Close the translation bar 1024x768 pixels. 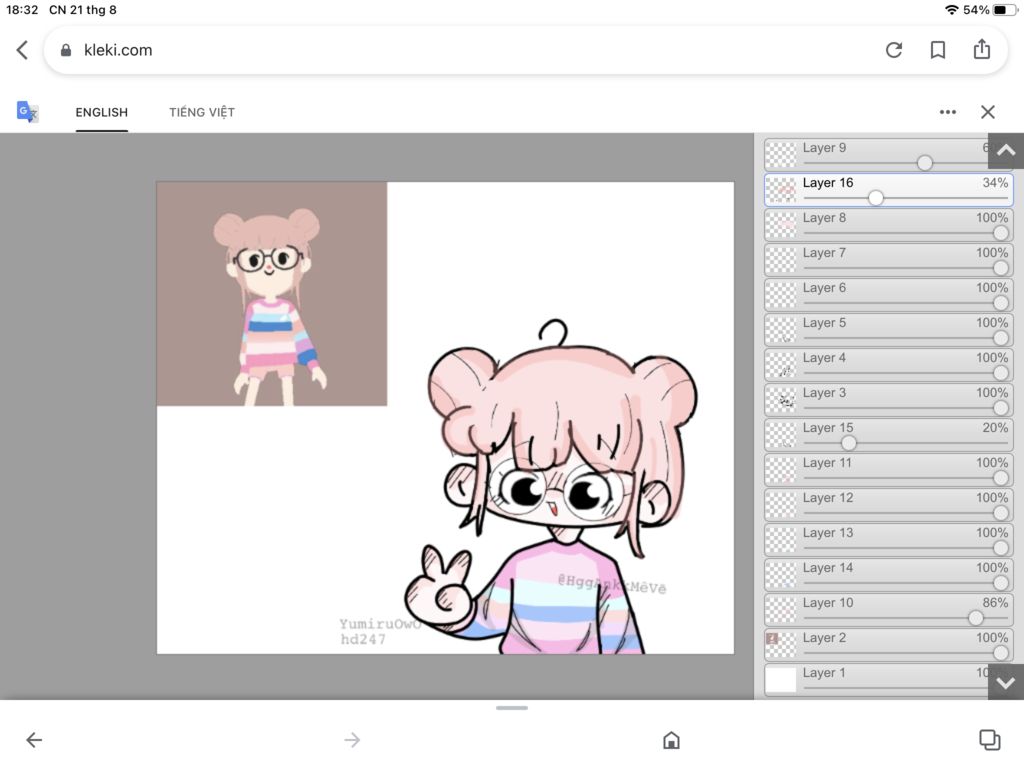click(987, 112)
